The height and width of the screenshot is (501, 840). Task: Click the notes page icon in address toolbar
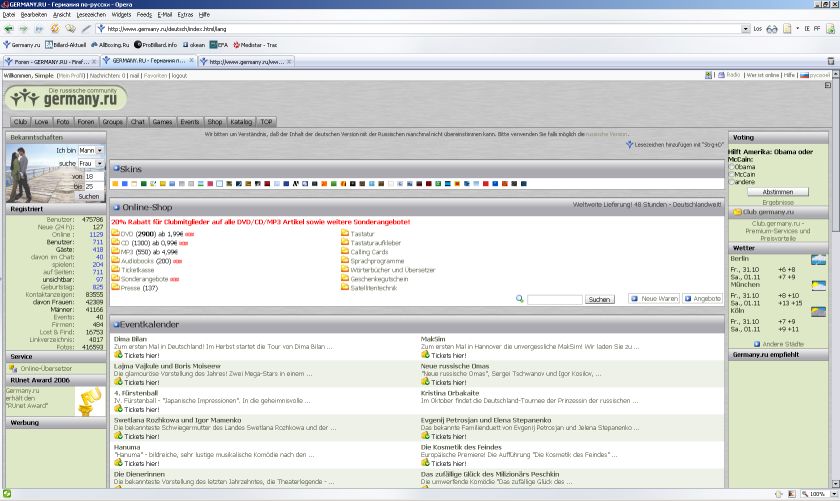787,29
